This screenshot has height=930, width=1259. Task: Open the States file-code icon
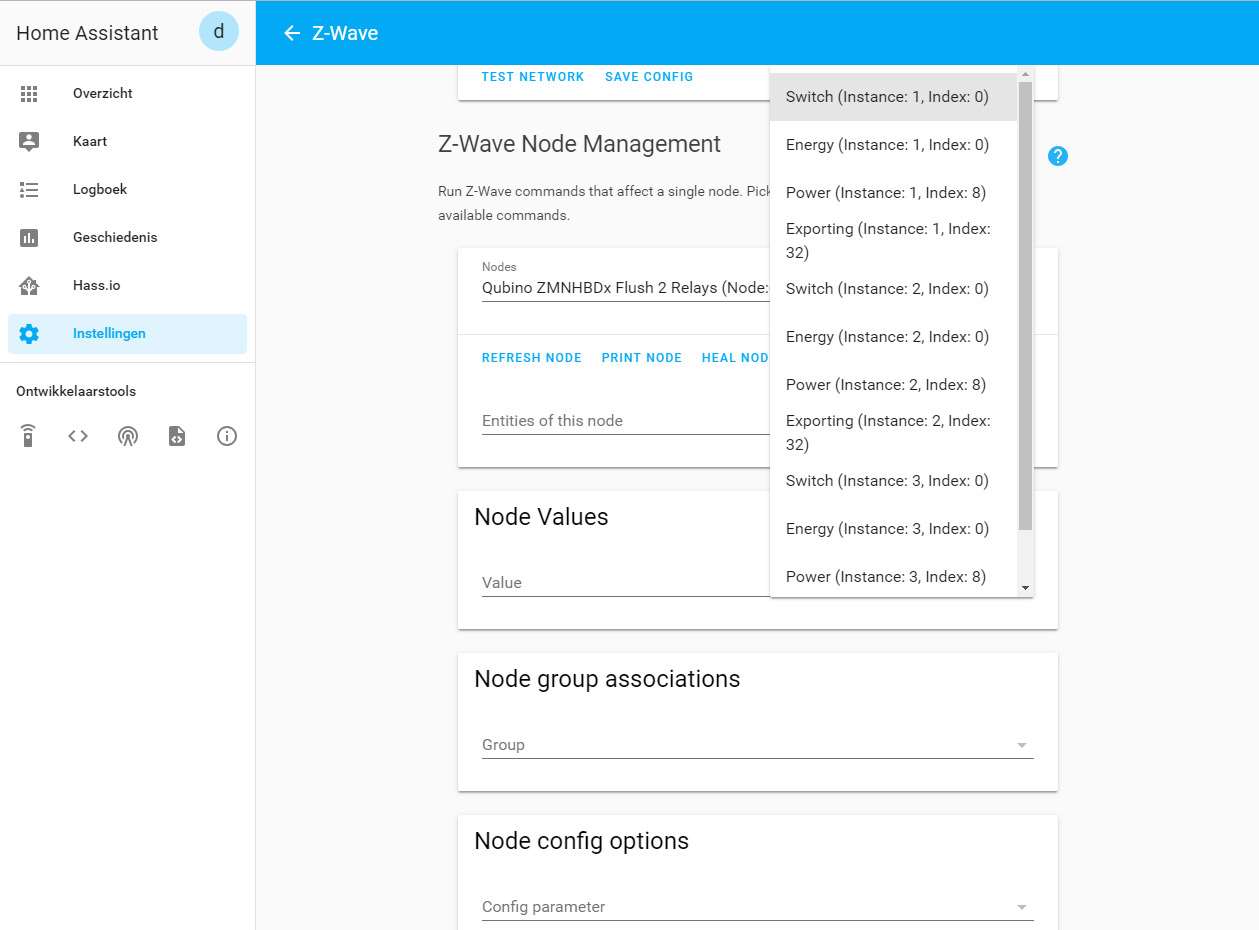[x=177, y=436]
